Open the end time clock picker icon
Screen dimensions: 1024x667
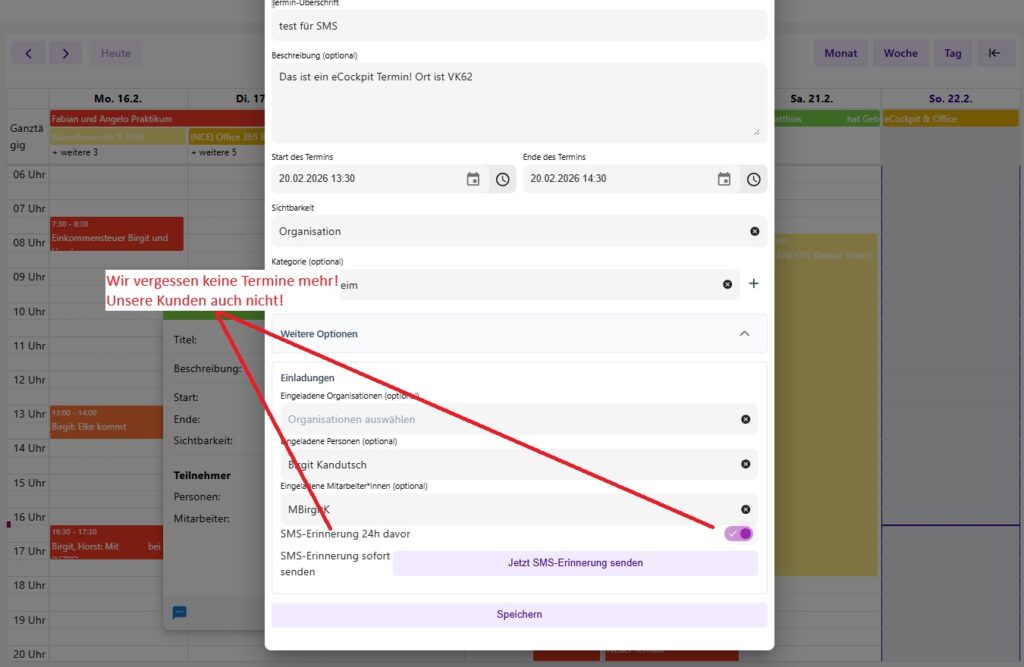(x=753, y=179)
